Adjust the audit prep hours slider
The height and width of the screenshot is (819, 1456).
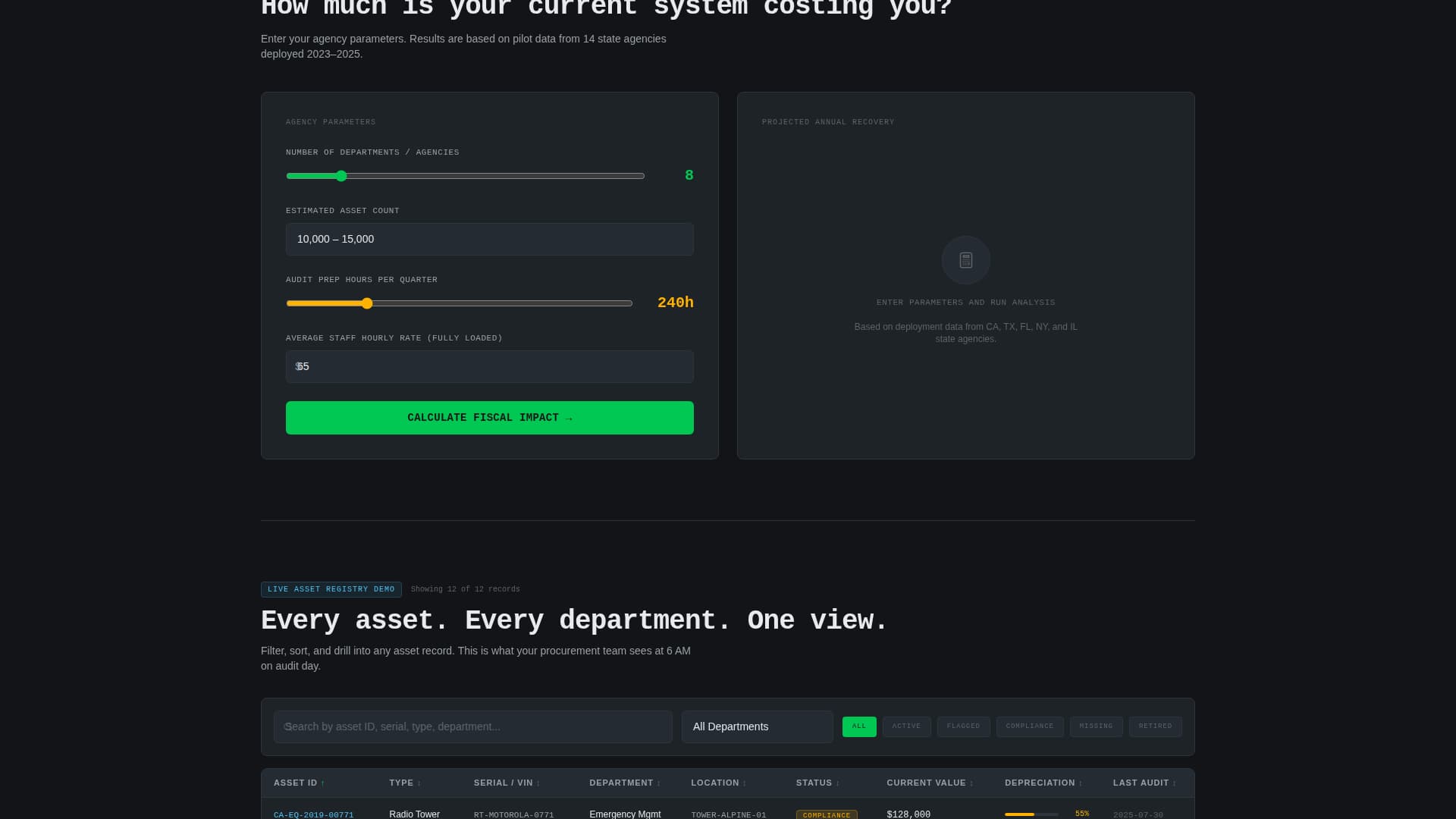tap(460, 303)
